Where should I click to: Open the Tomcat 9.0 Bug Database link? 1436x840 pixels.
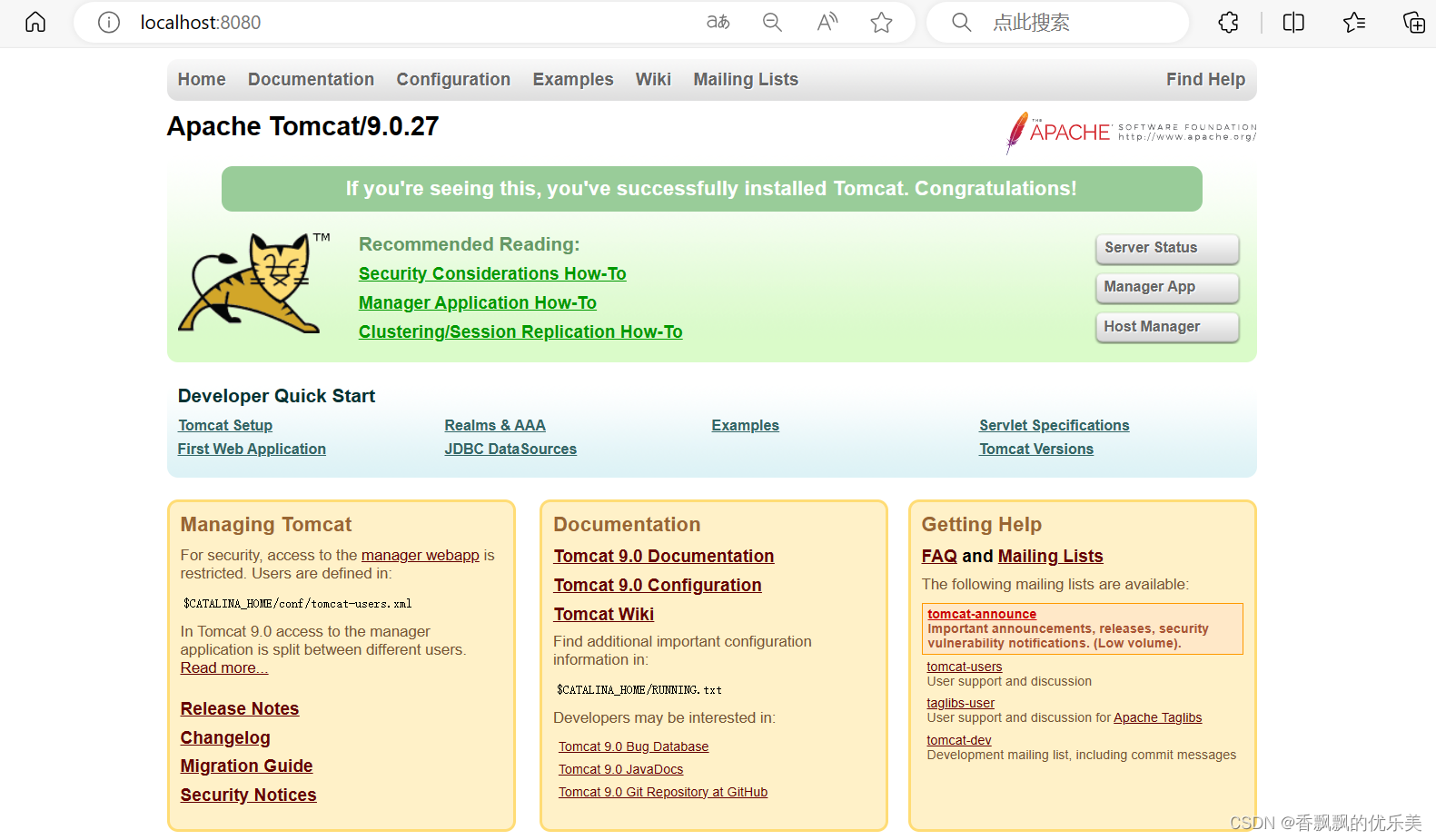click(x=633, y=746)
